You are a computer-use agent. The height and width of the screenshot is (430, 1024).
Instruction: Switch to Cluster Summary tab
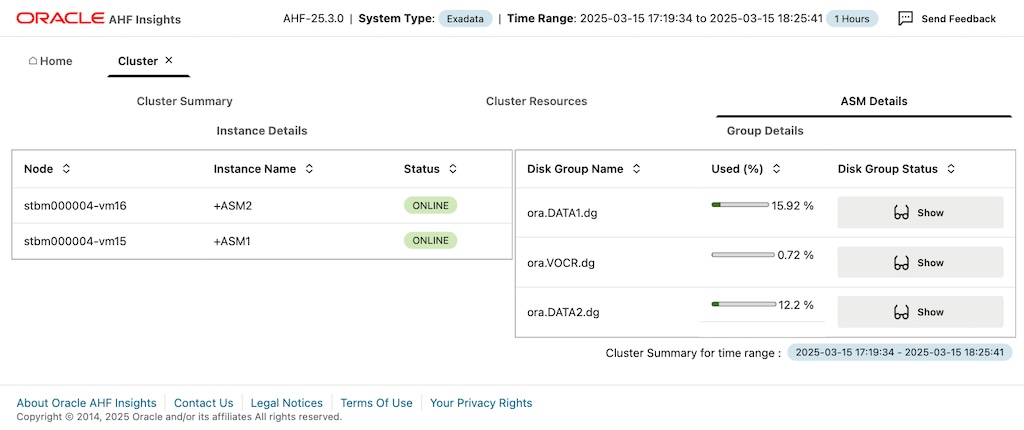[184, 101]
